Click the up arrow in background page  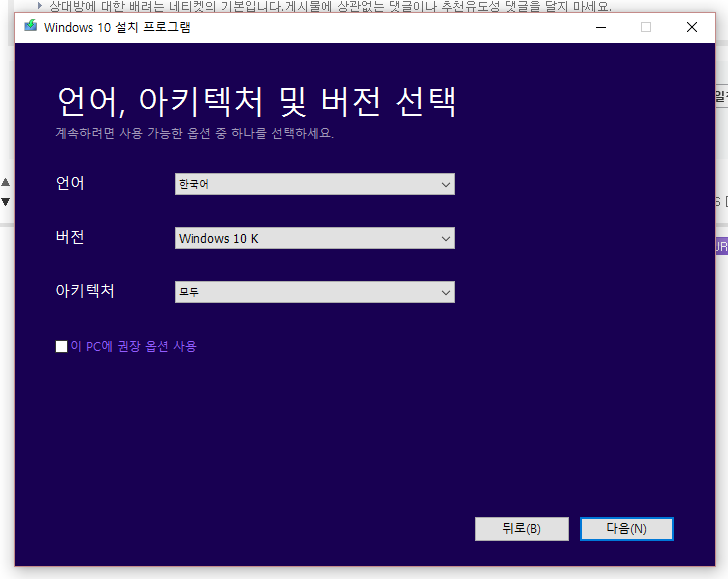(x=6, y=182)
